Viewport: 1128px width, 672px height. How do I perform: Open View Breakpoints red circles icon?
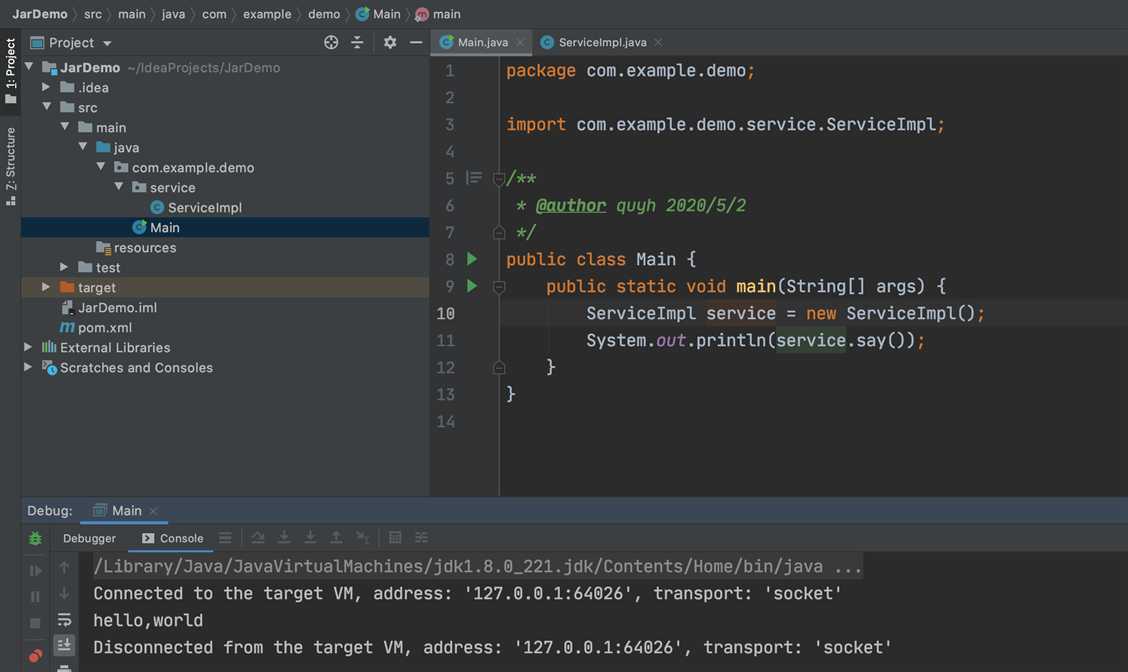point(35,655)
